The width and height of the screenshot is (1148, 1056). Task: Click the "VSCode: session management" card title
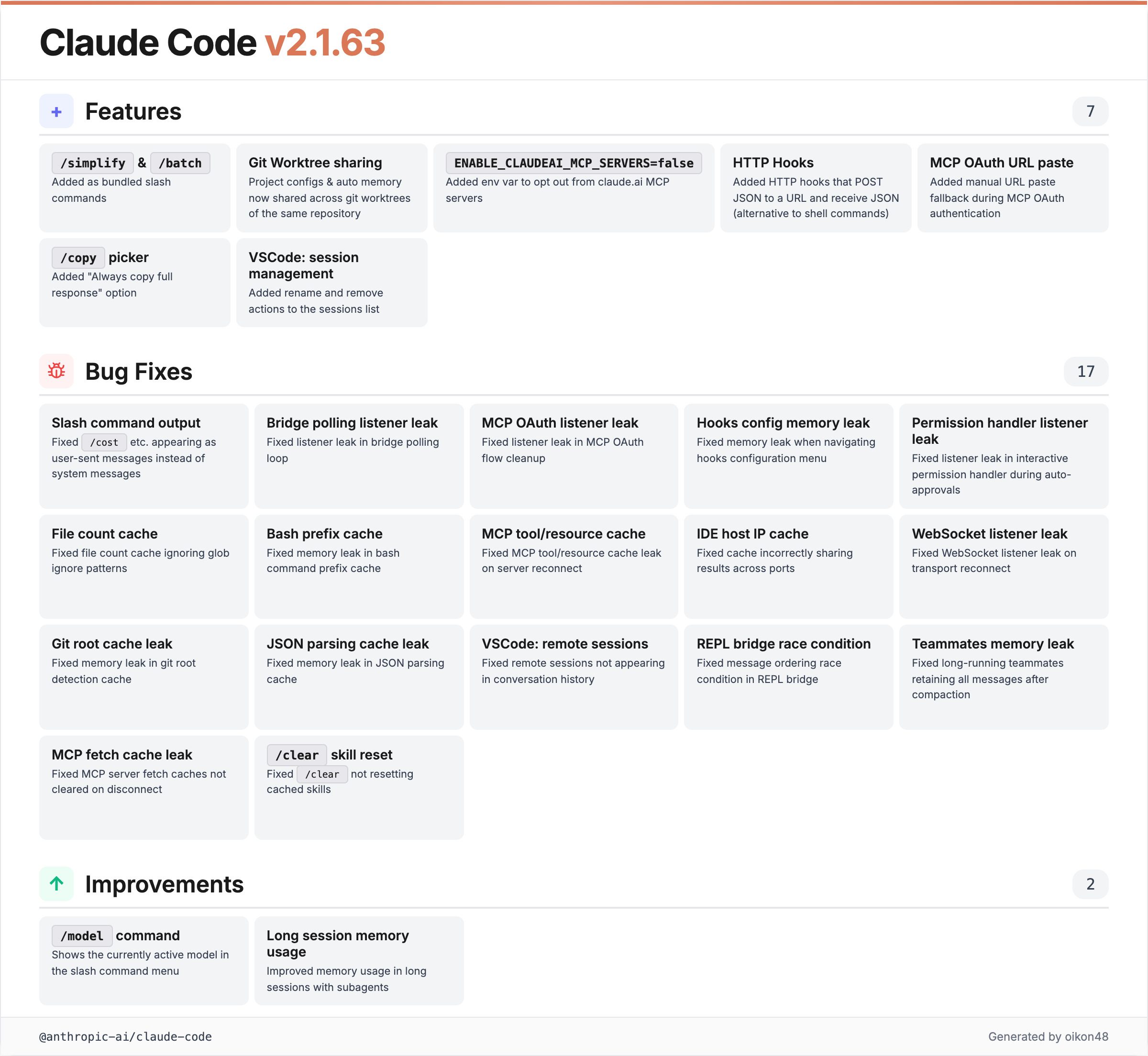pyautogui.click(x=303, y=266)
